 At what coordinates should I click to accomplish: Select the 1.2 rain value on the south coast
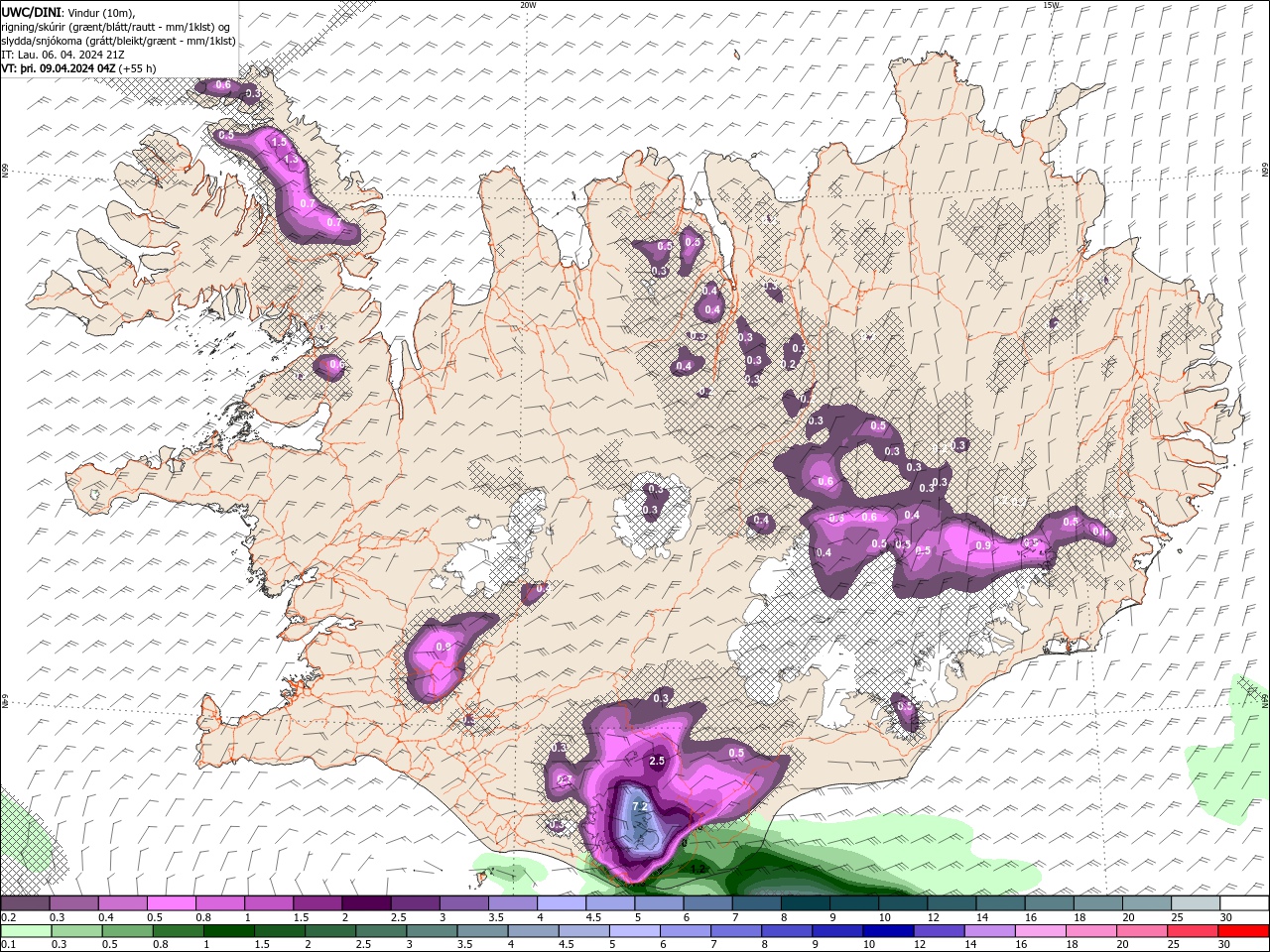[698, 869]
